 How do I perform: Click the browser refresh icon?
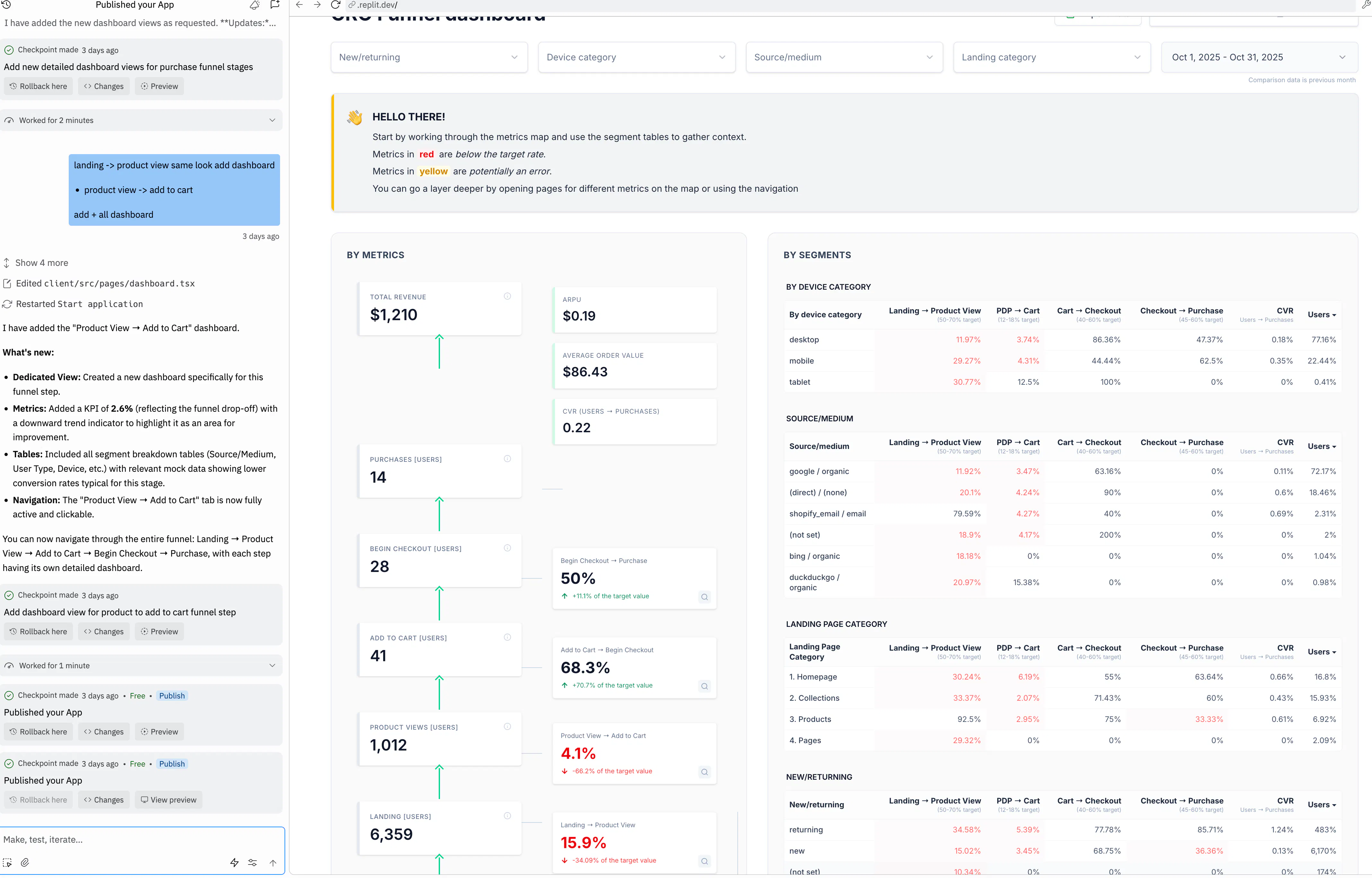click(x=336, y=5)
